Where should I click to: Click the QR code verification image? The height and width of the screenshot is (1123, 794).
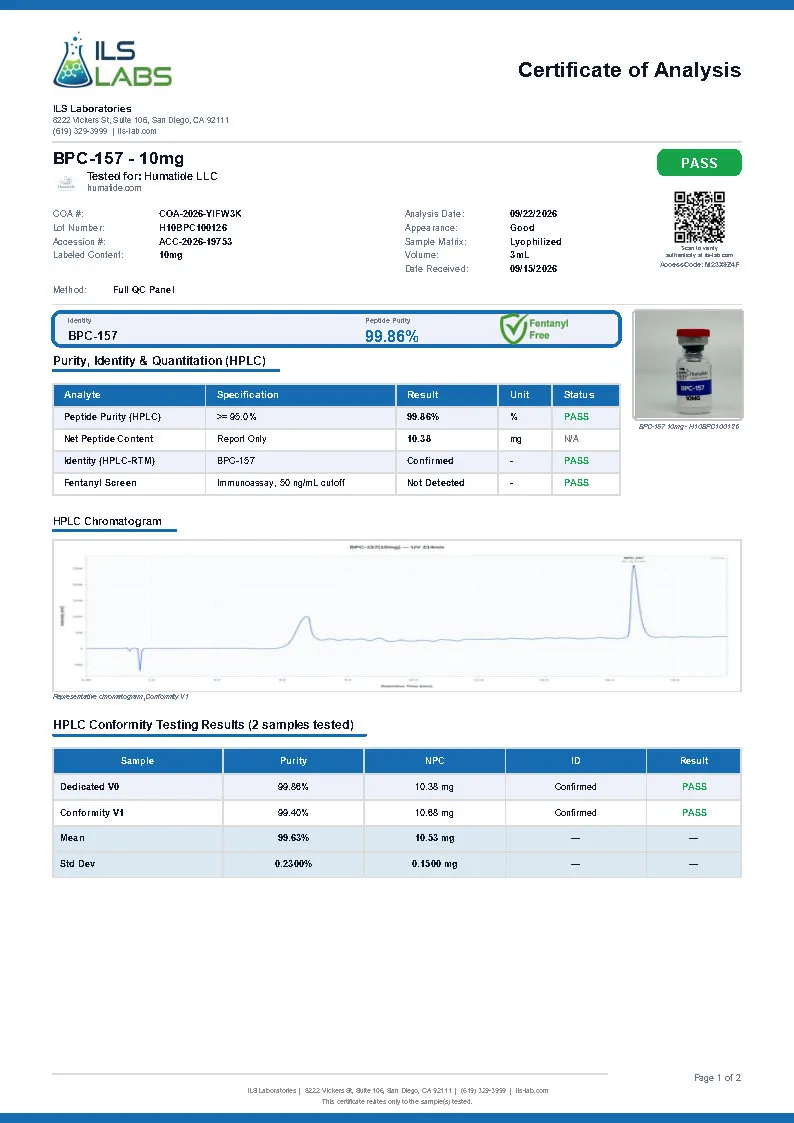(x=699, y=217)
